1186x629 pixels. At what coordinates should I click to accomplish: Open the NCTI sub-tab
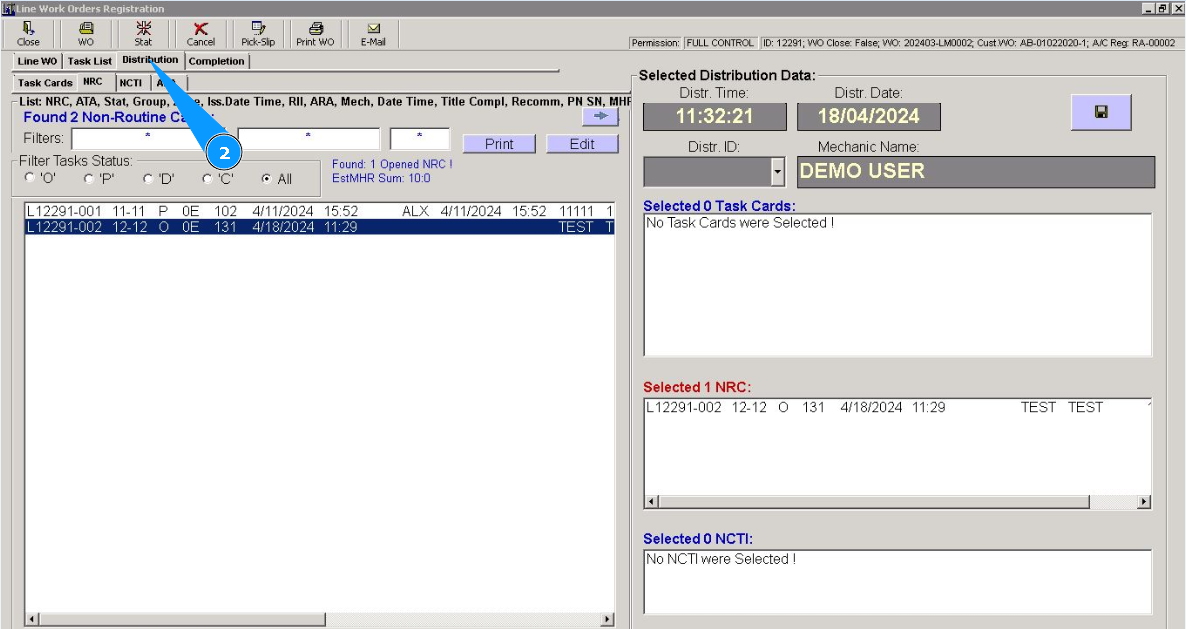(x=130, y=83)
